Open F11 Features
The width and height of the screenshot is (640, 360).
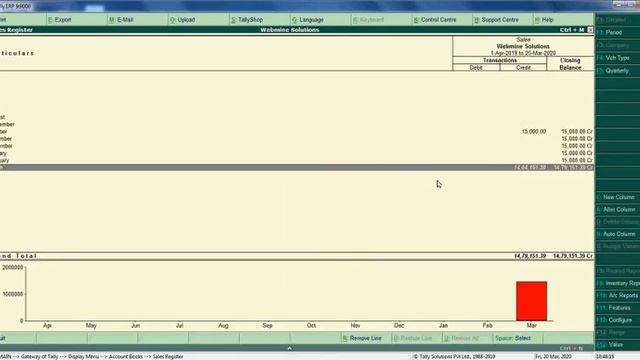(618, 308)
